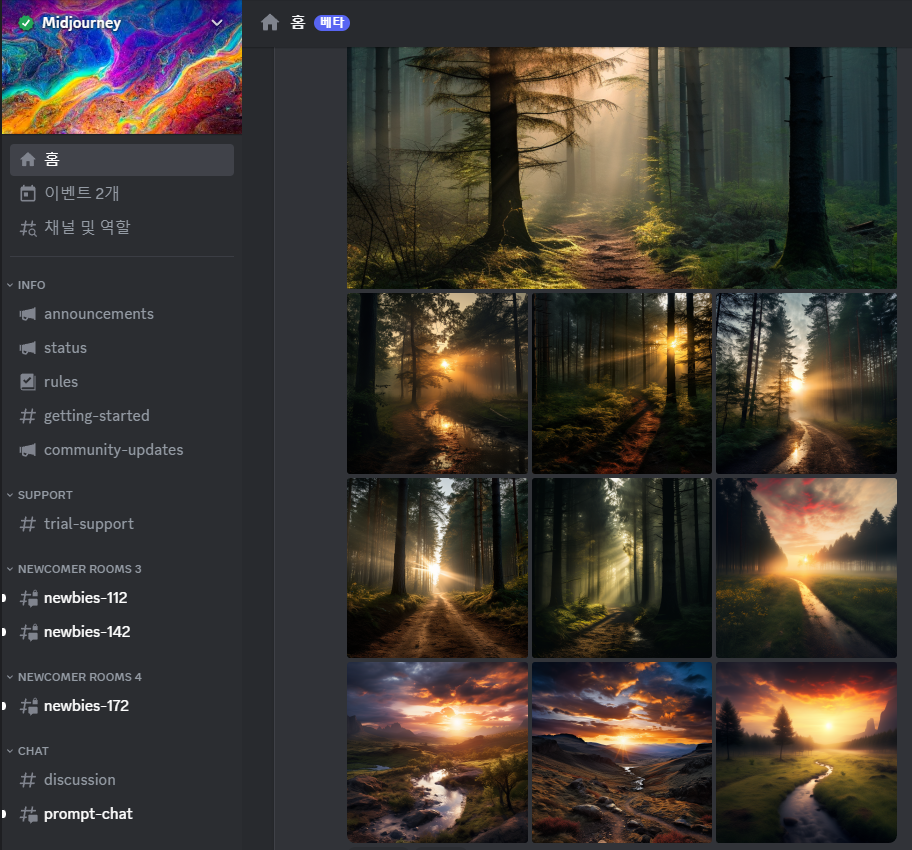912x850 pixels.
Task: Open the getting-started channel
Action: pos(122,416)
